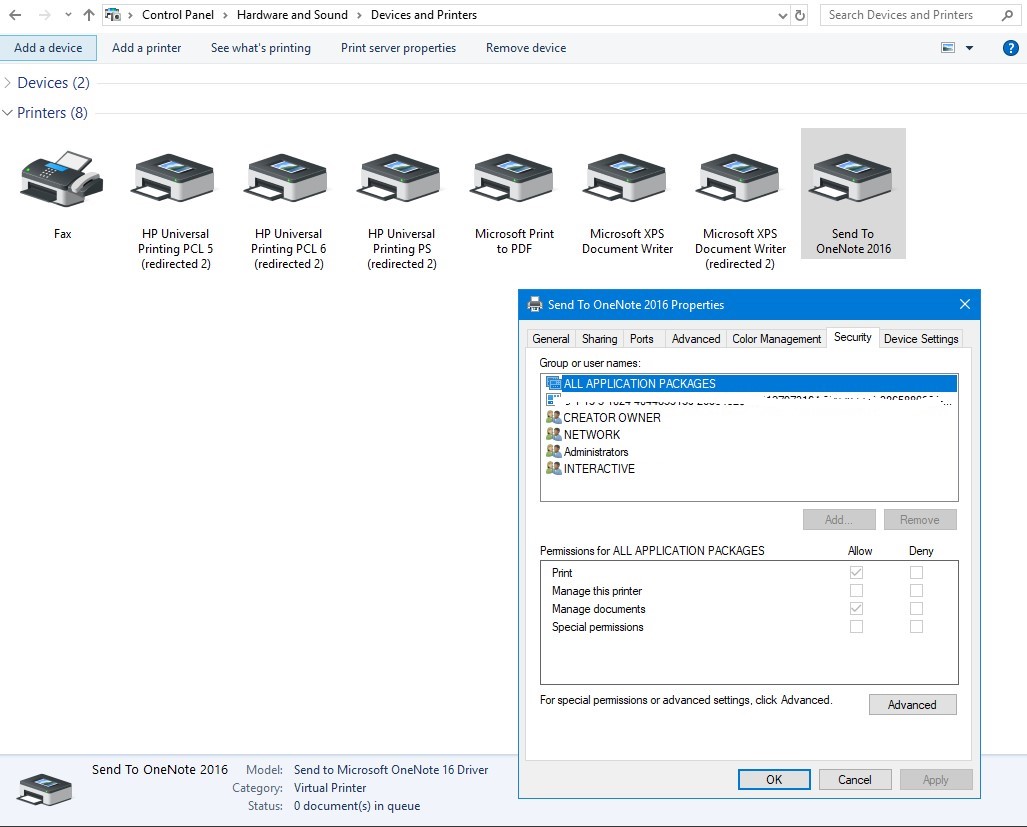
Task: Select the Fax printer icon
Action: coord(62,180)
